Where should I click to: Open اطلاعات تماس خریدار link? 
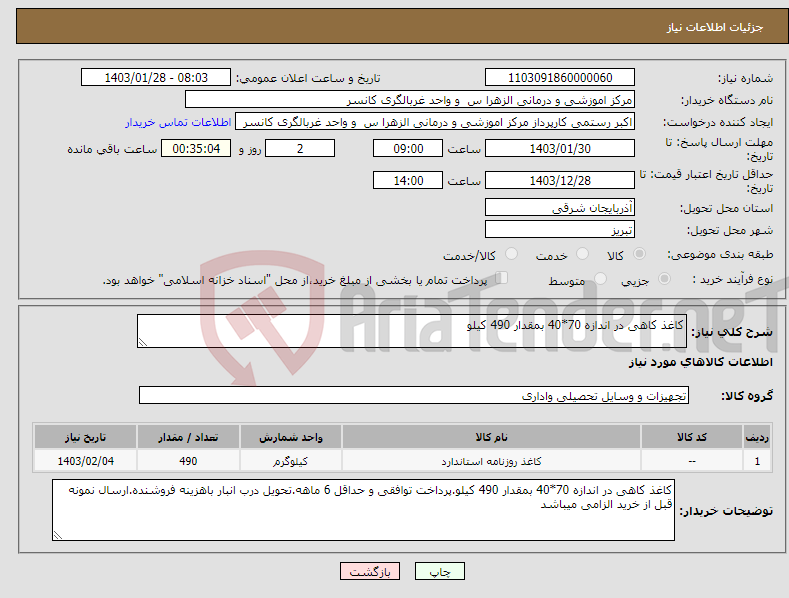178,122
